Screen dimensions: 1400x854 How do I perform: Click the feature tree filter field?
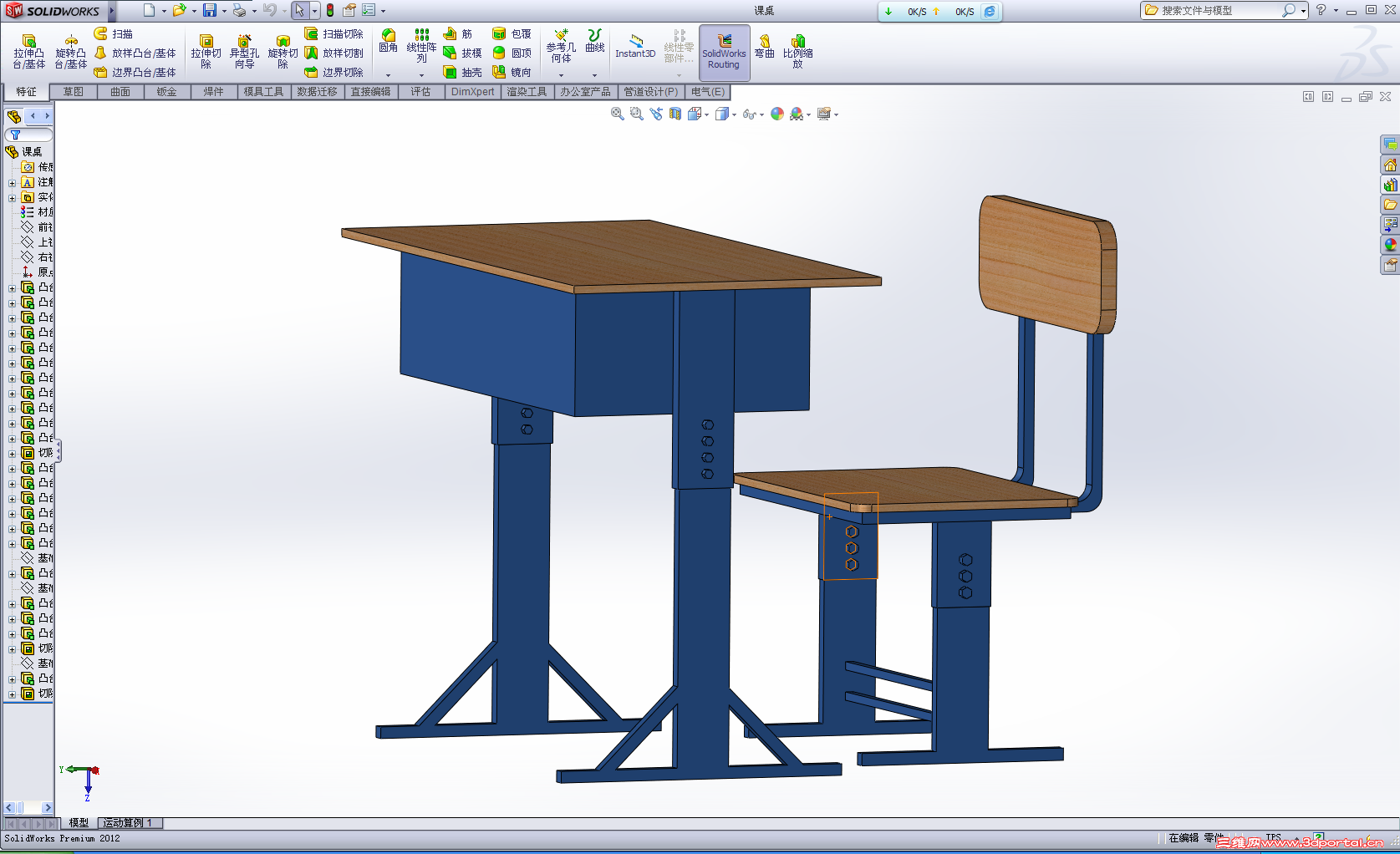point(28,135)
